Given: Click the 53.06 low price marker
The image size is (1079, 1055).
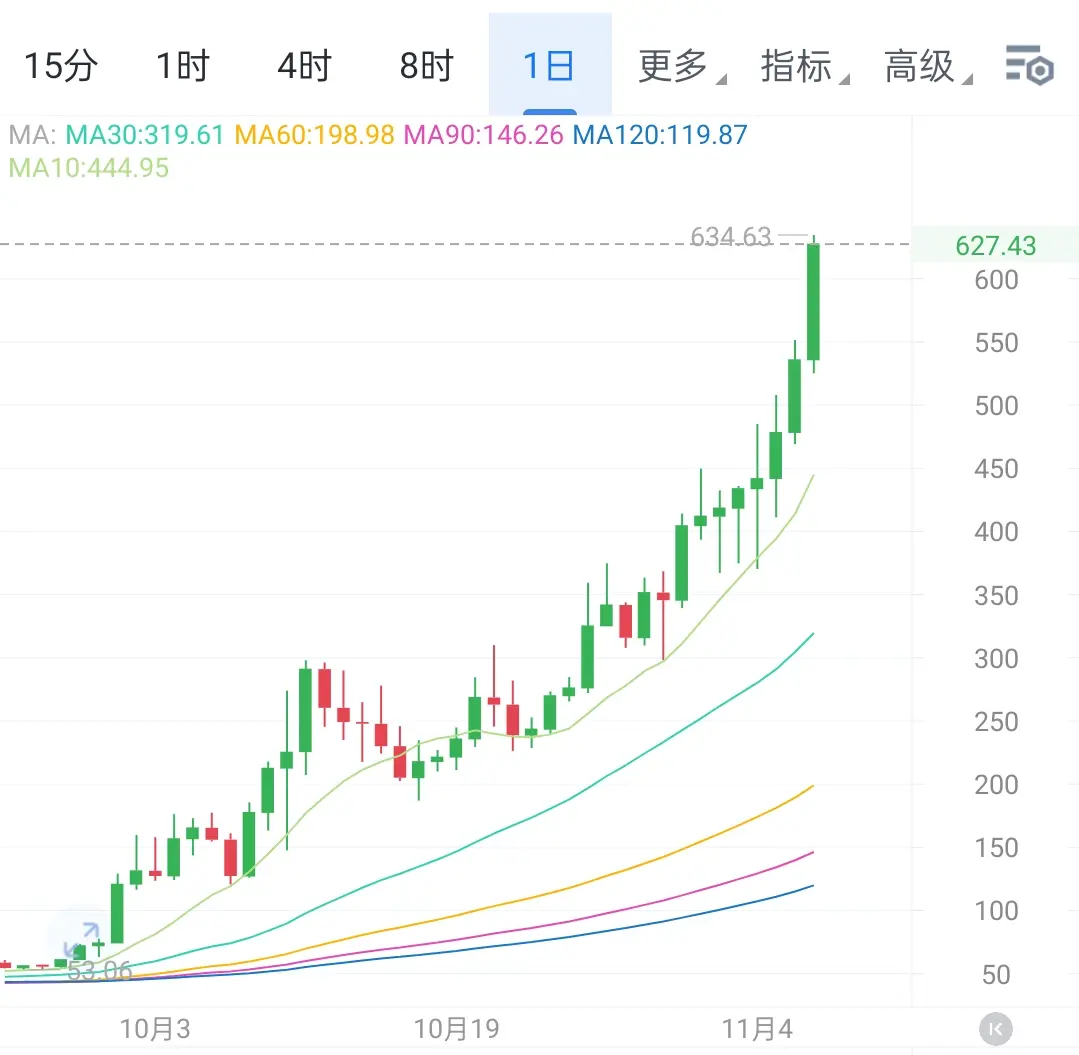Looking at the screenshot, I should click(x=100, y=971).
